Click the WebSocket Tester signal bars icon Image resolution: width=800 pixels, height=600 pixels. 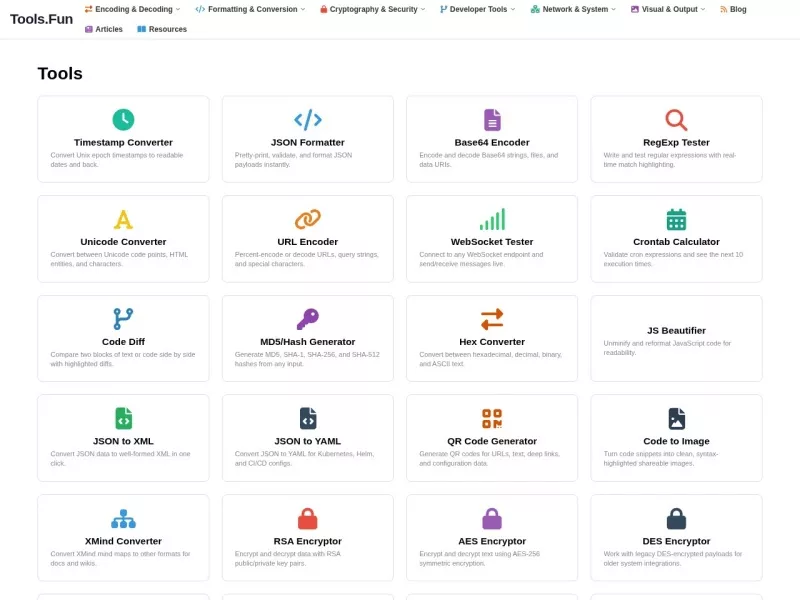(x=492, y=219)
